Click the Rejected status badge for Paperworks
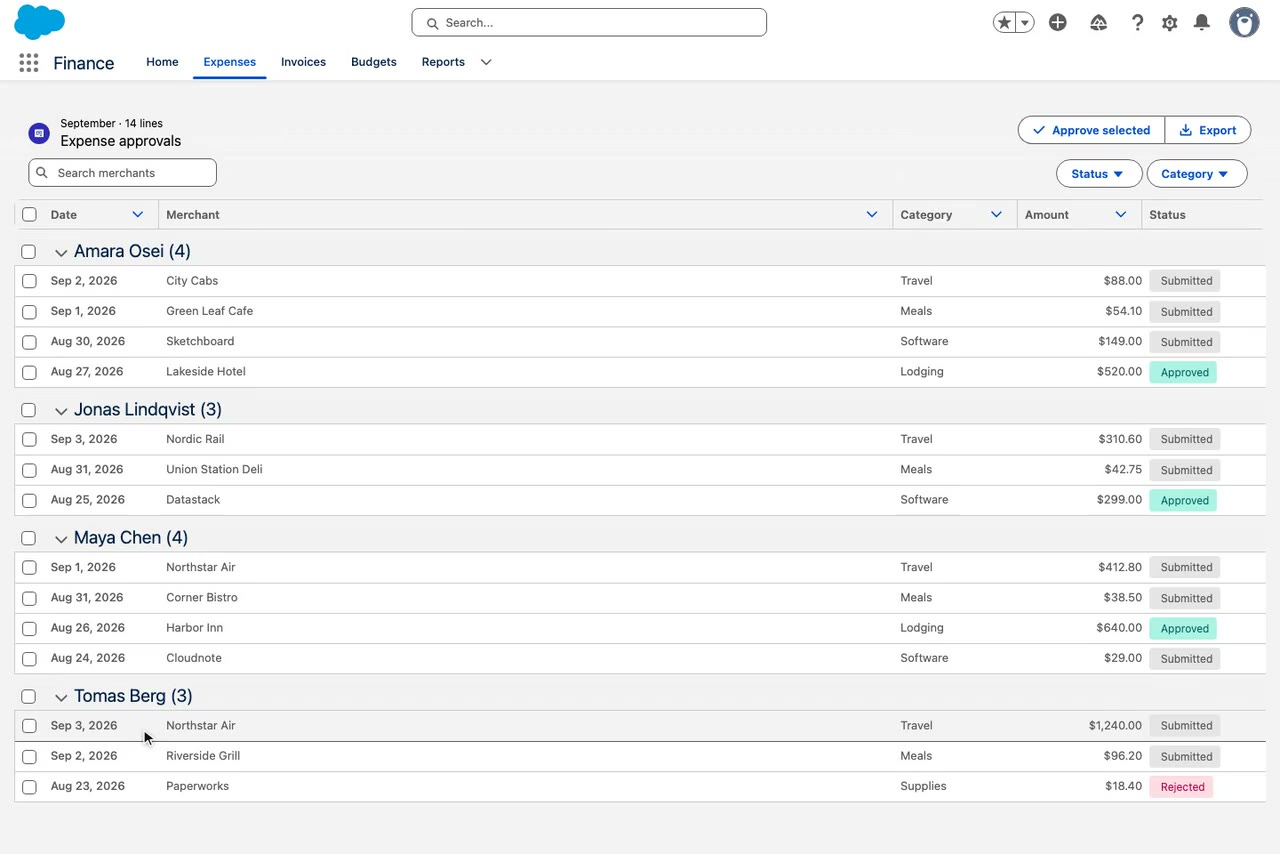The height and width of the screenshot is (854, 1280). 1182,787
